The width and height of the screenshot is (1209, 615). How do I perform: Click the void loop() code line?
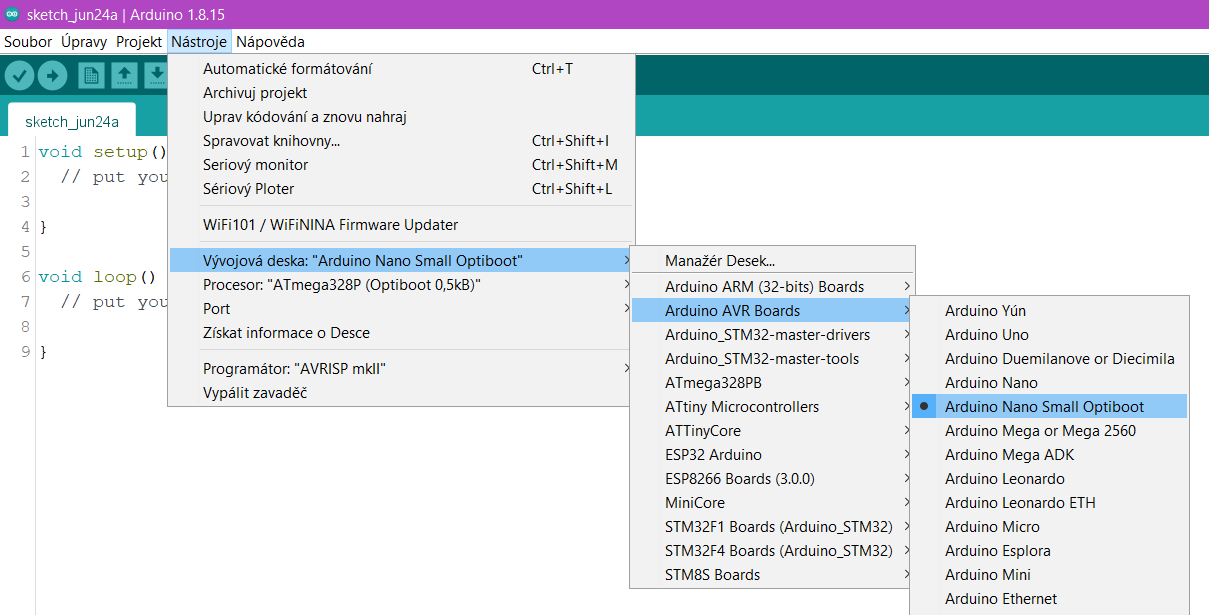[x=98, y=277]
